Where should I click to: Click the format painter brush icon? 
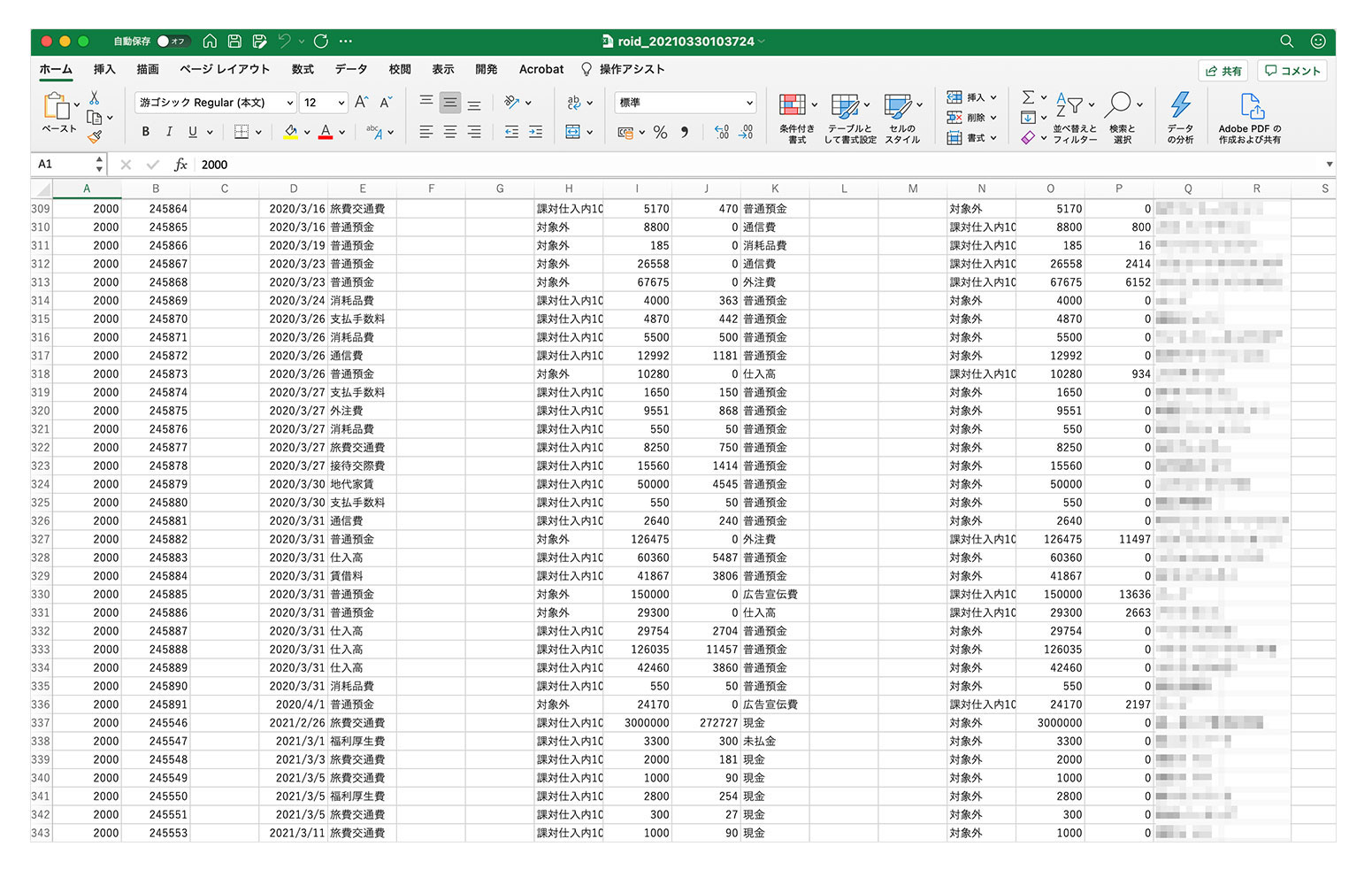(x=95, y=136)
